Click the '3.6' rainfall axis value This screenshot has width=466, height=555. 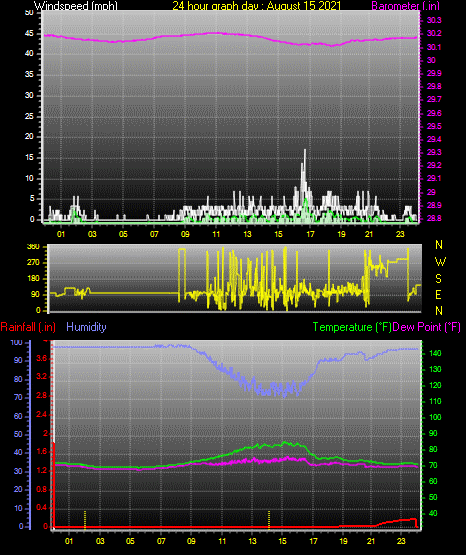click(41, 359)
